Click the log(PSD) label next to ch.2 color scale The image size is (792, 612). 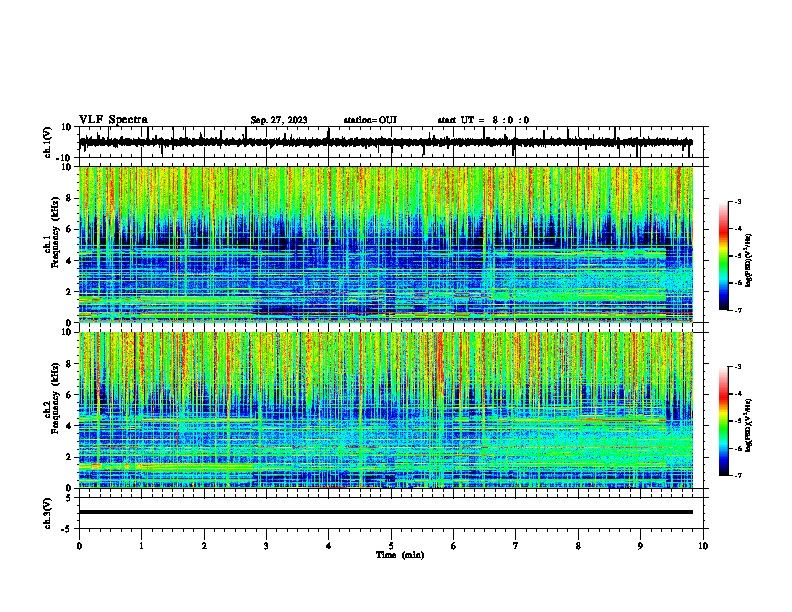(748, 425)
